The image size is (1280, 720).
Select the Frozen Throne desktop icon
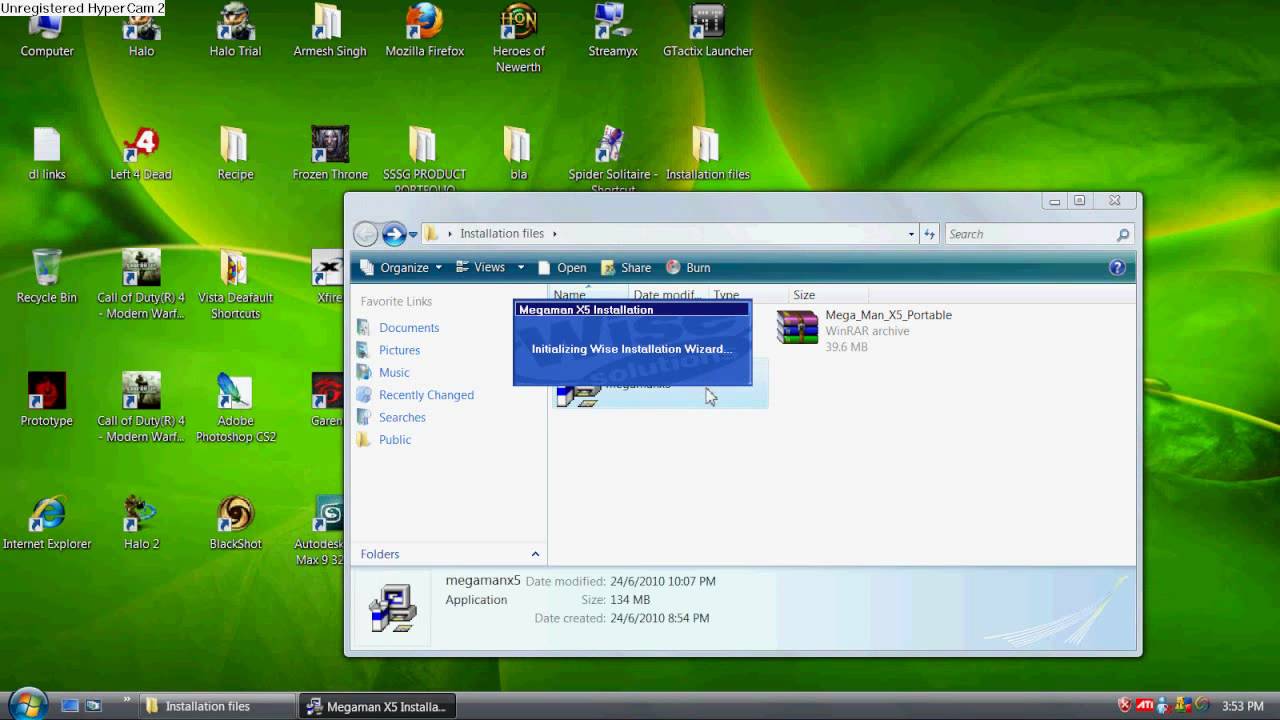pos(329,155)
